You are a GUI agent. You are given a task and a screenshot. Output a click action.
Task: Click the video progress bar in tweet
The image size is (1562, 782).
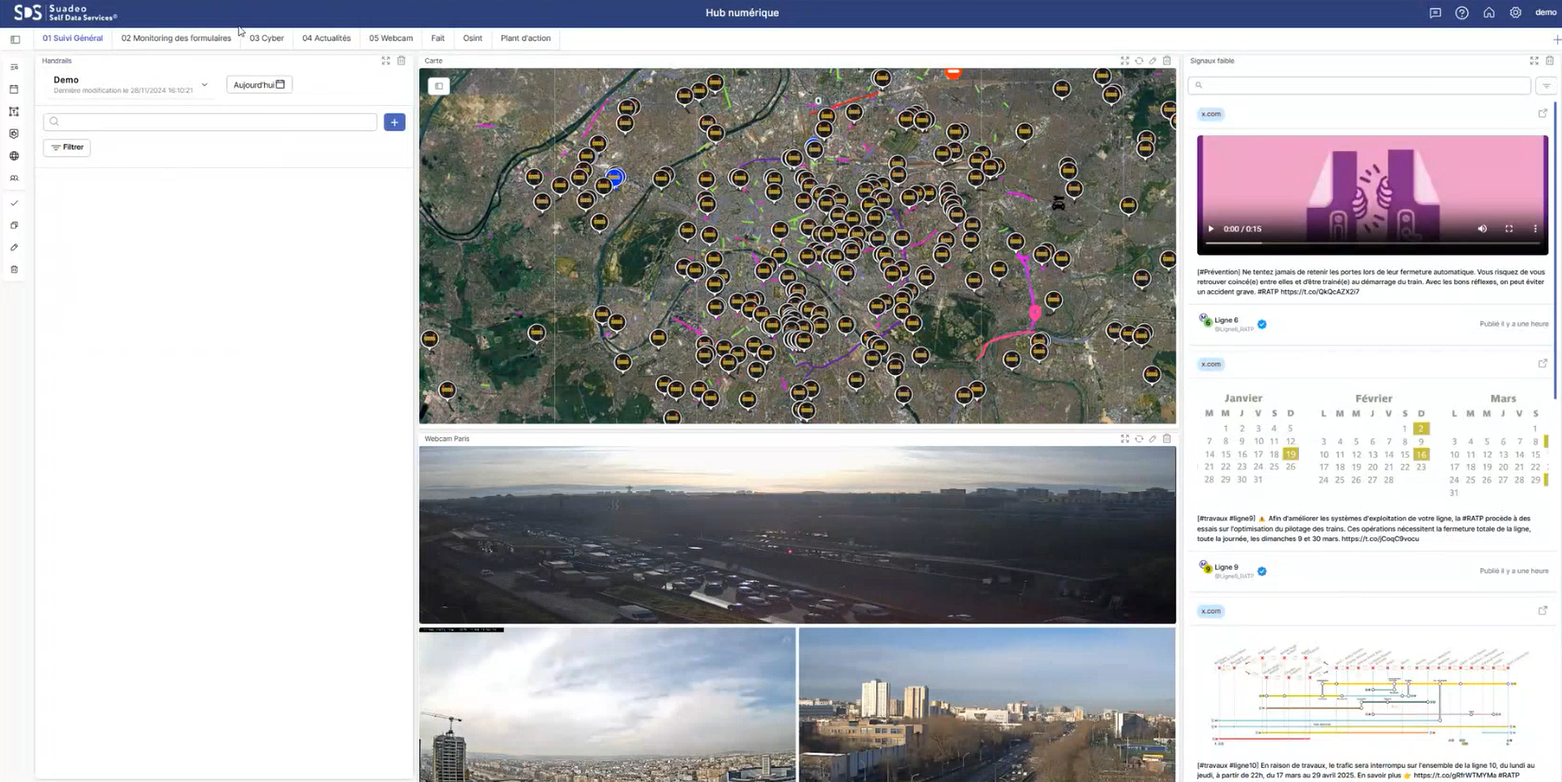click(1372, 243)
